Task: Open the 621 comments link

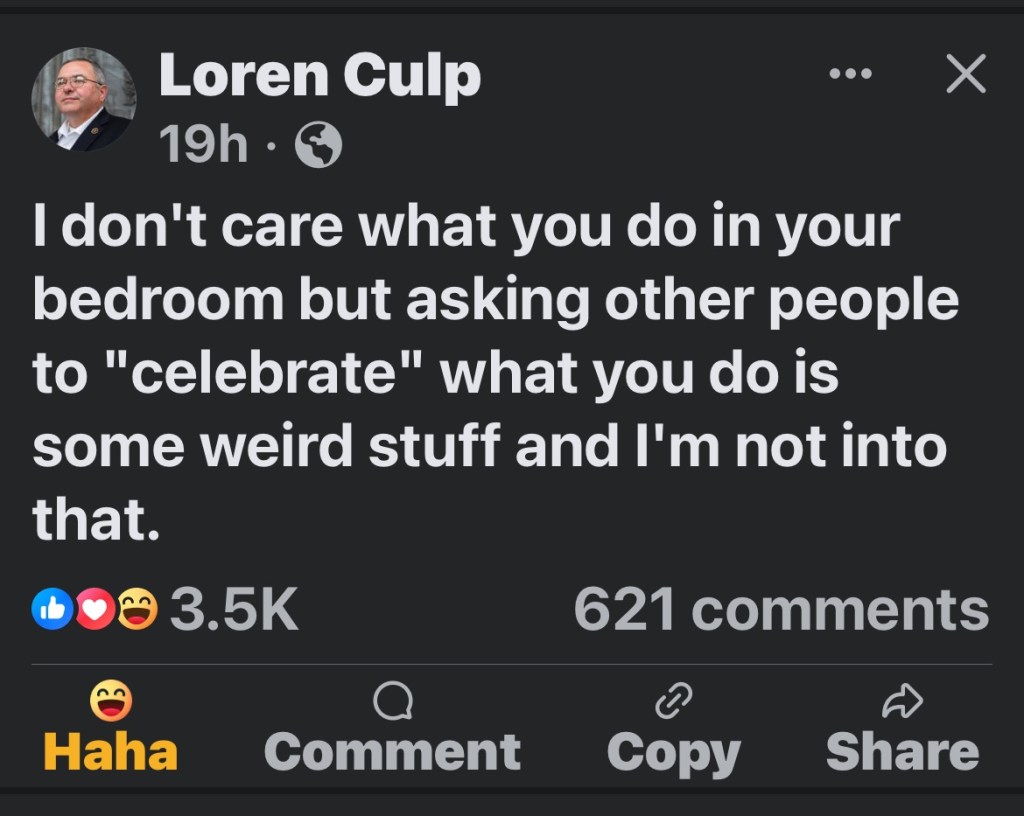Action: [781, 608]
